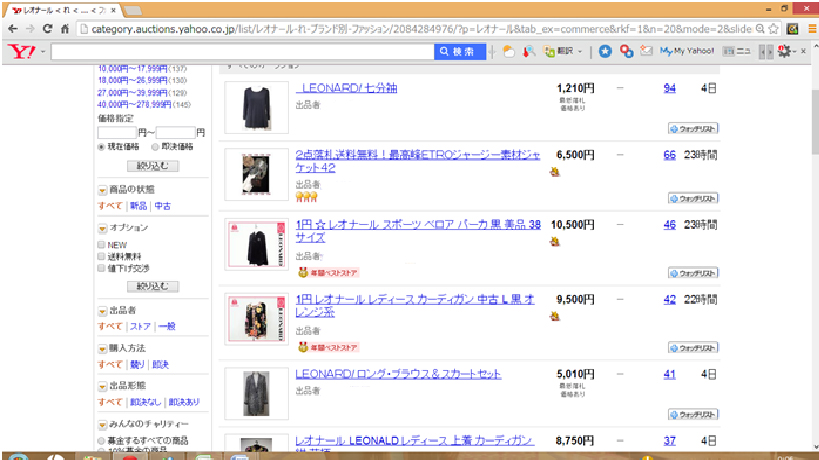
Task: Click 絞り込む button under options
Action: (x=153, y=286)
